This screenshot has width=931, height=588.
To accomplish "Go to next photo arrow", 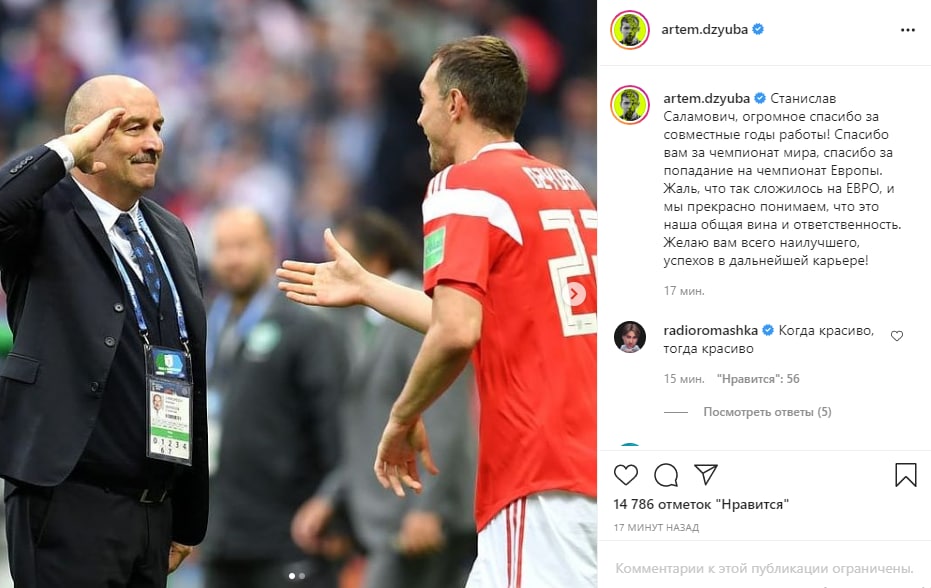I will click(x=574, y=293).
